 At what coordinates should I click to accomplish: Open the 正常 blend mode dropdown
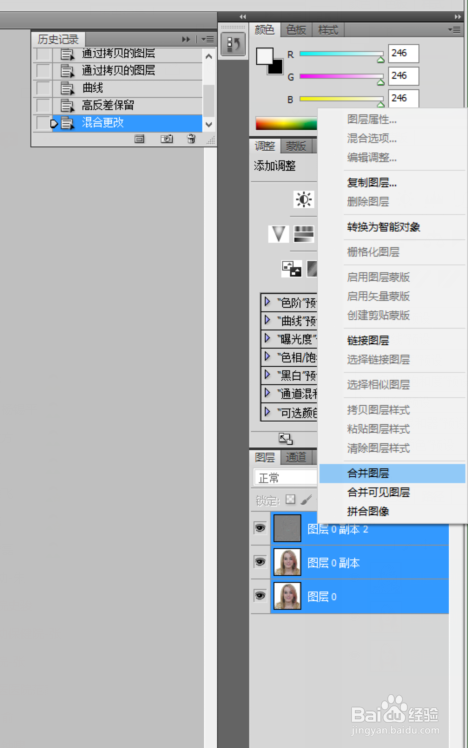(285, 478)
